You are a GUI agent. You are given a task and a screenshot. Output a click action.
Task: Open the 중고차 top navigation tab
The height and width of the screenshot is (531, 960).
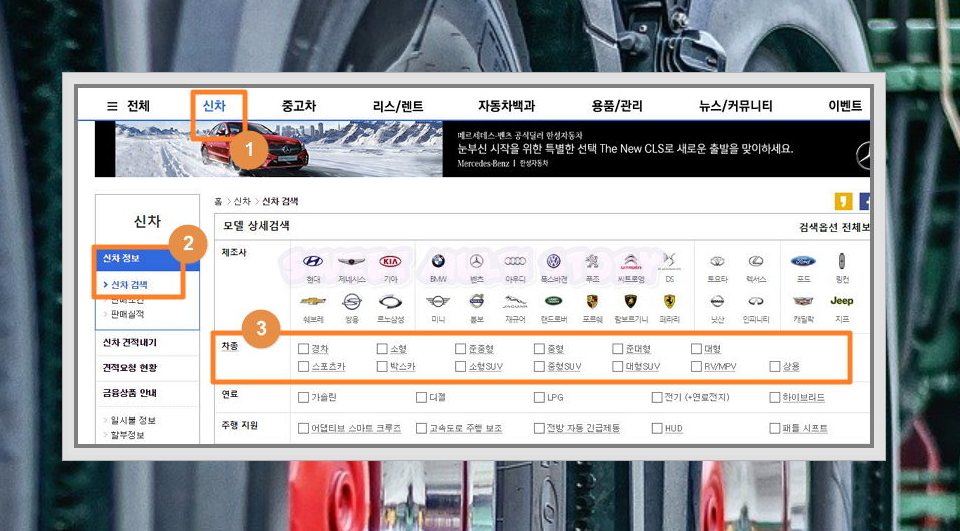[299, 106]
